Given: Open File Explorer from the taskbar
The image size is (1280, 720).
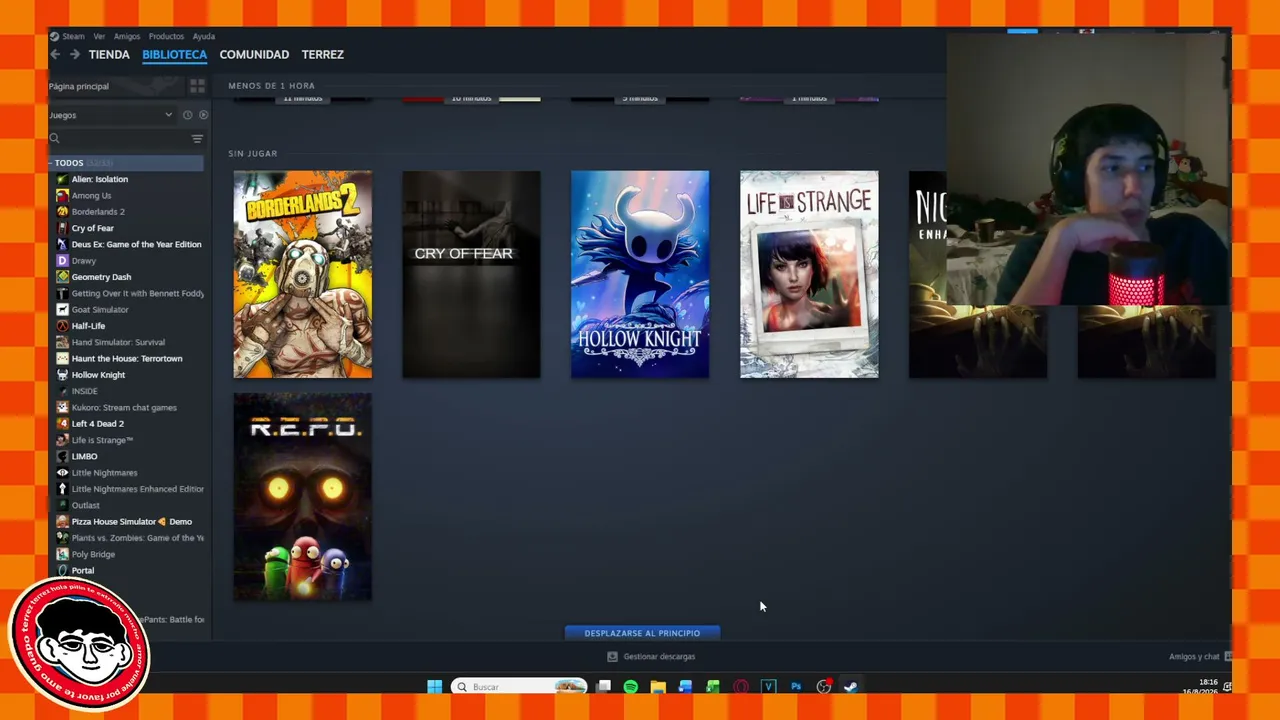Looking at the screenshot, I should [x=658, y=687].
